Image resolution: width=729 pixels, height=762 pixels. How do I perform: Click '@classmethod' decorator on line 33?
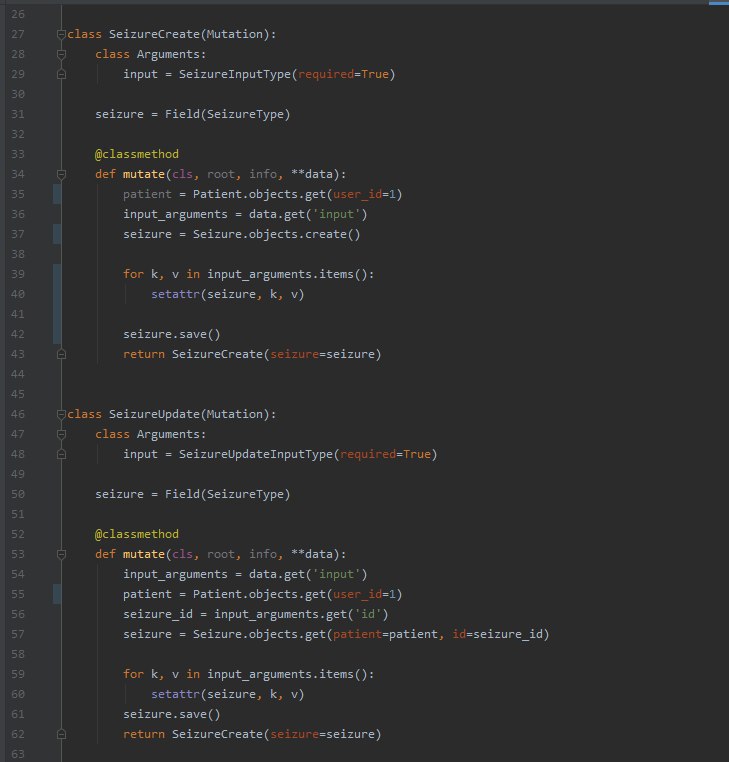tap(137, 154)
